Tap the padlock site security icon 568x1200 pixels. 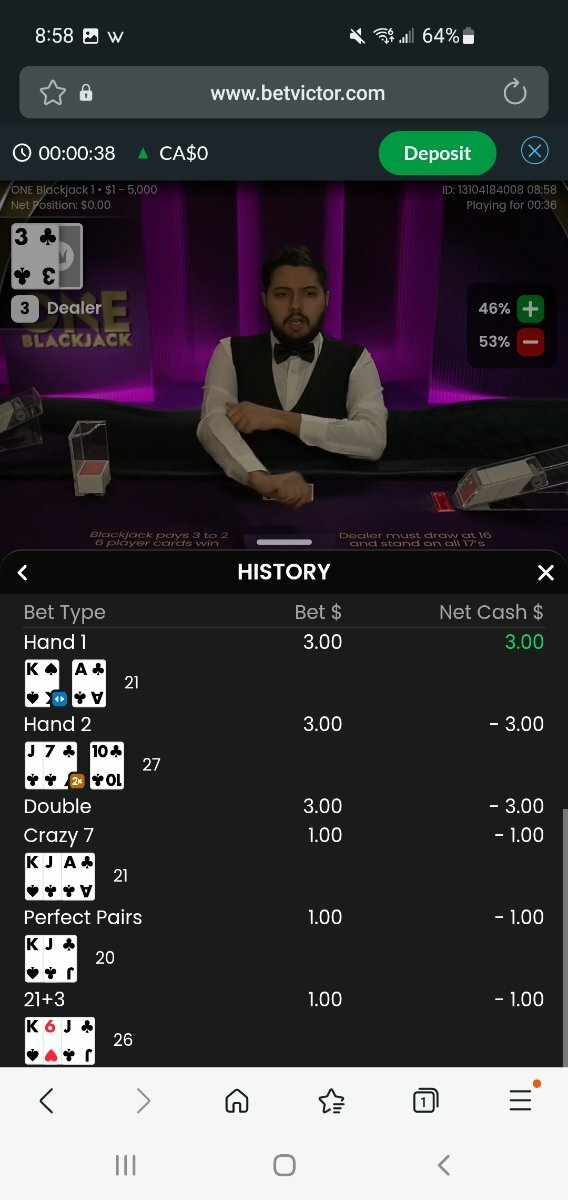point(86,93)
